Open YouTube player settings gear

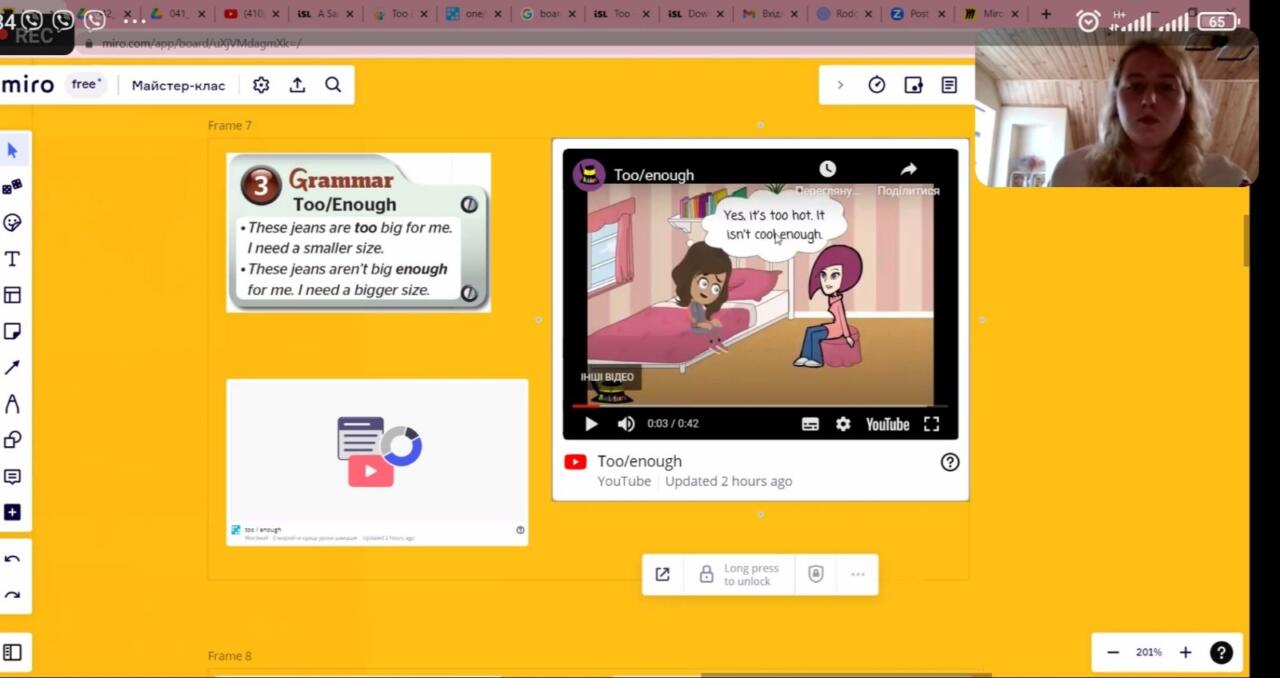(843, 424)
